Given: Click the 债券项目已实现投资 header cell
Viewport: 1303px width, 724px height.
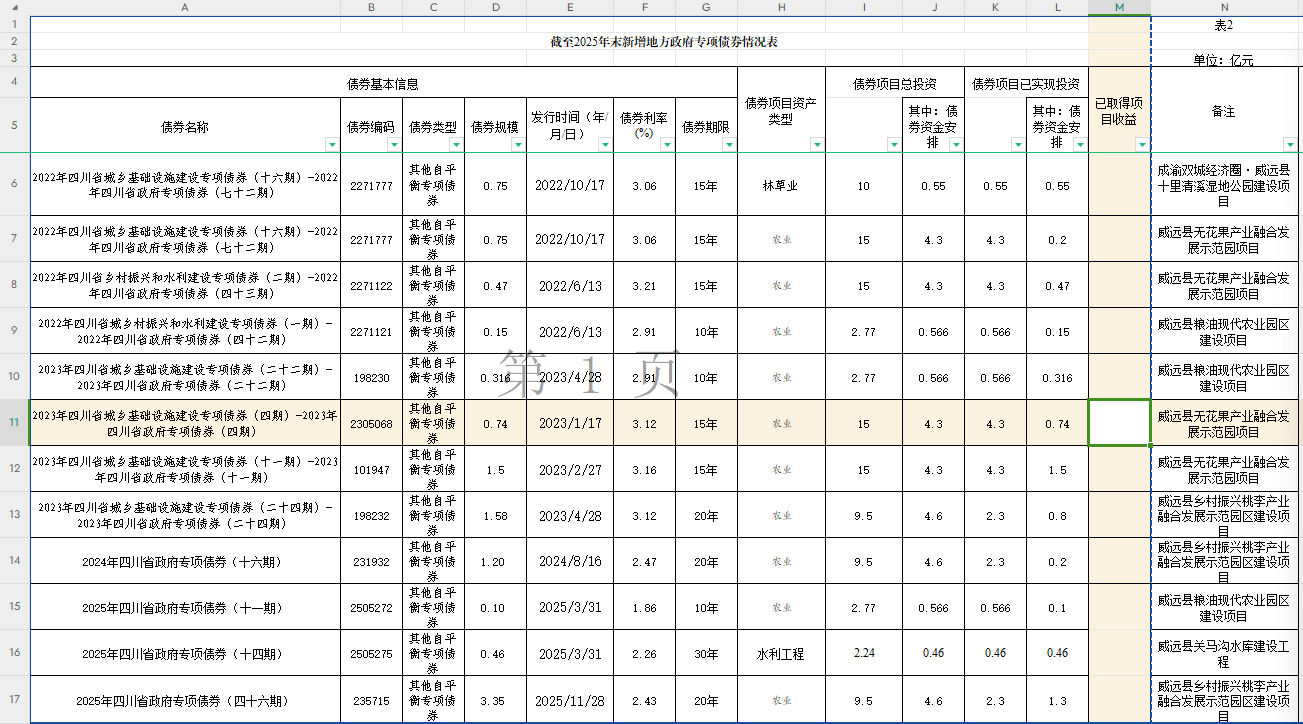Looking at the screenshot, I should (1026, 83).
